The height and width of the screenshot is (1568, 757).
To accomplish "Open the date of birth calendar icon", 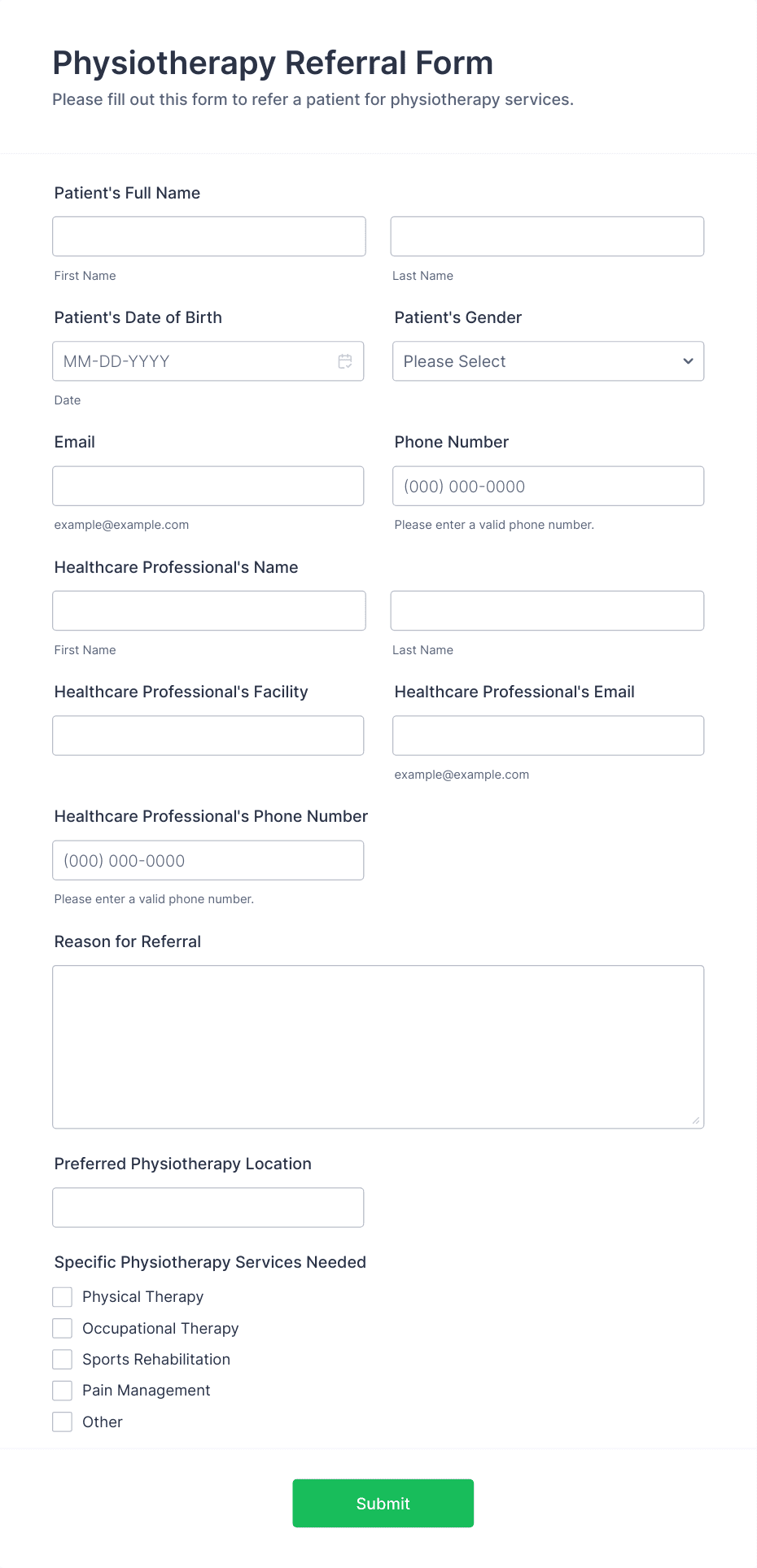I will click(x=345, y=361).
